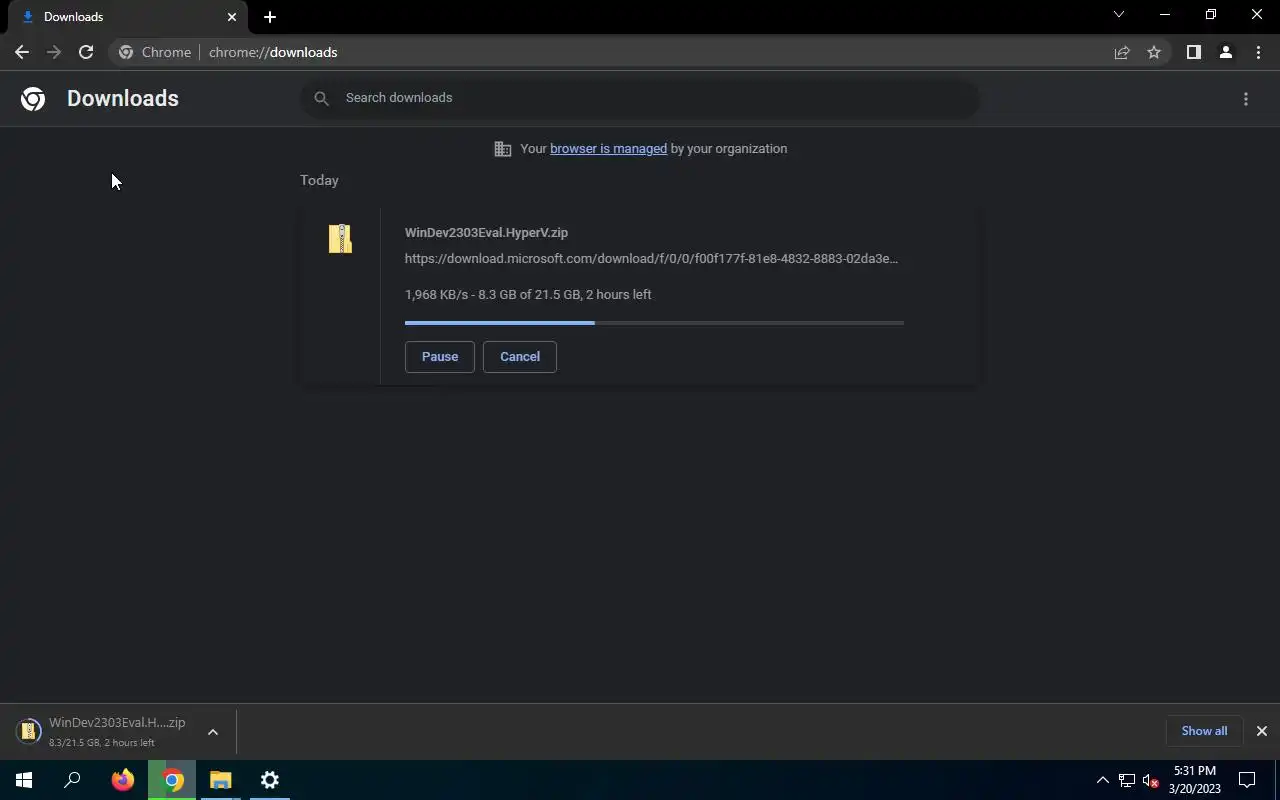Click the zip file icon of WinDev2303Eval.HyperV.zip

340,238
